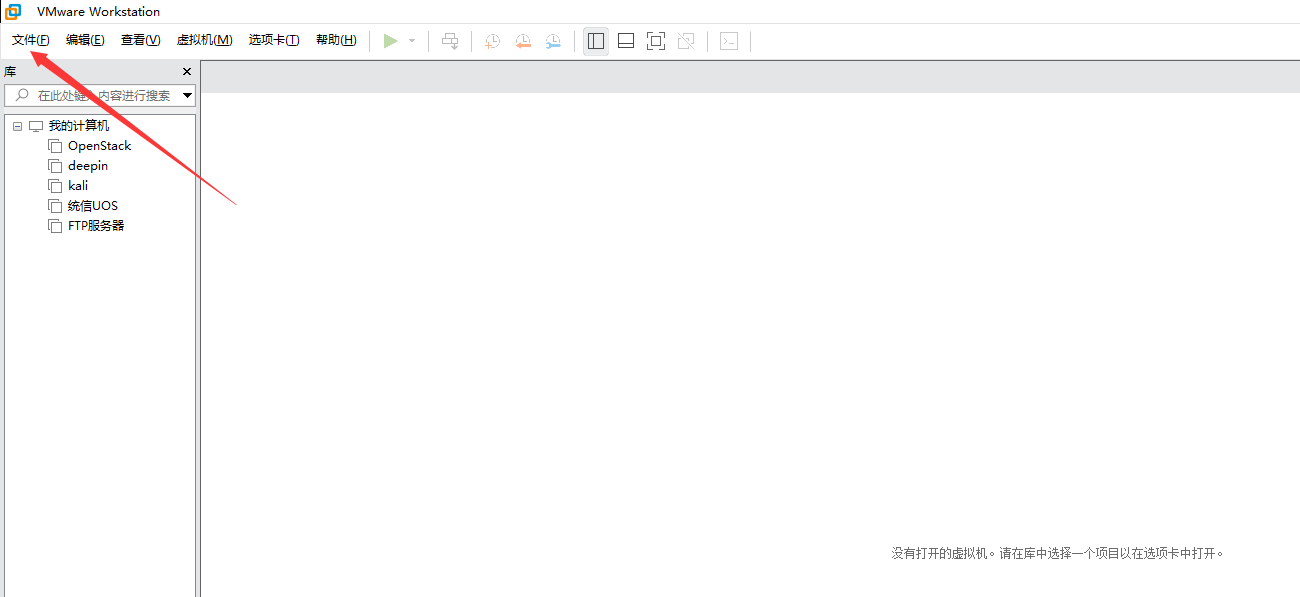
Task: Open the 编辑(E) menu
Action: coord(85,40)
